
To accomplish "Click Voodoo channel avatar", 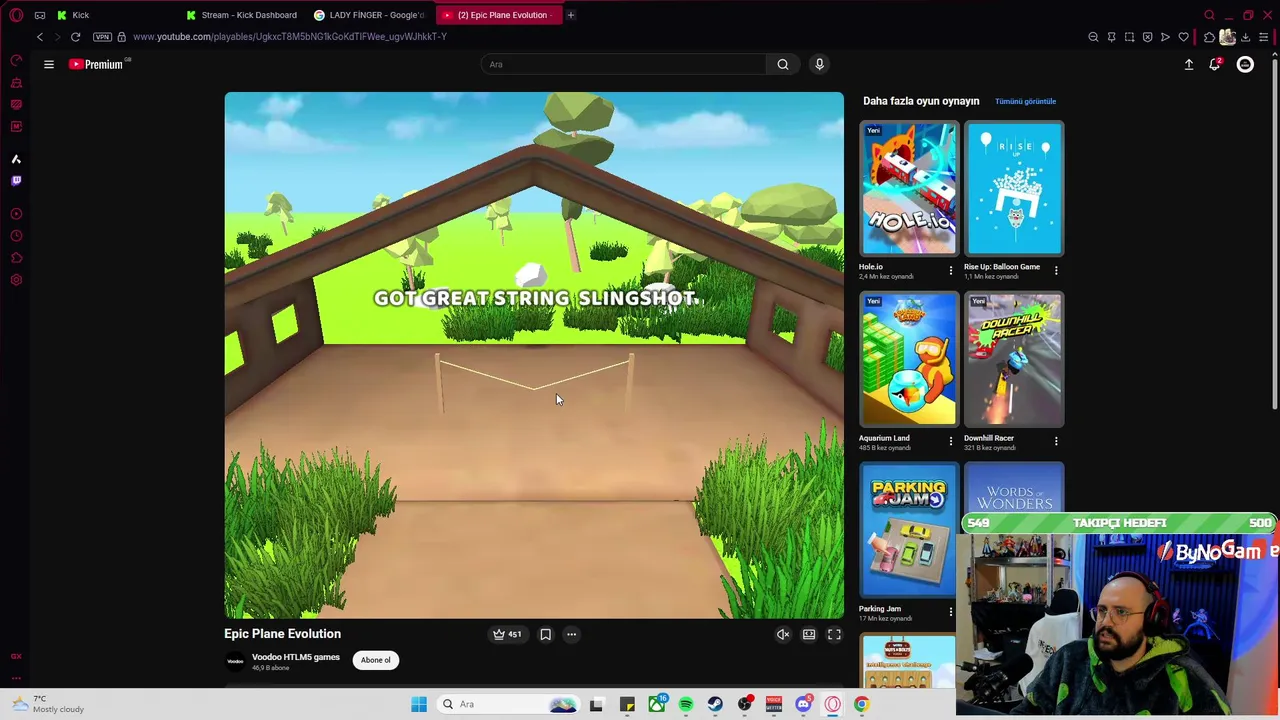I will [235, 661].
